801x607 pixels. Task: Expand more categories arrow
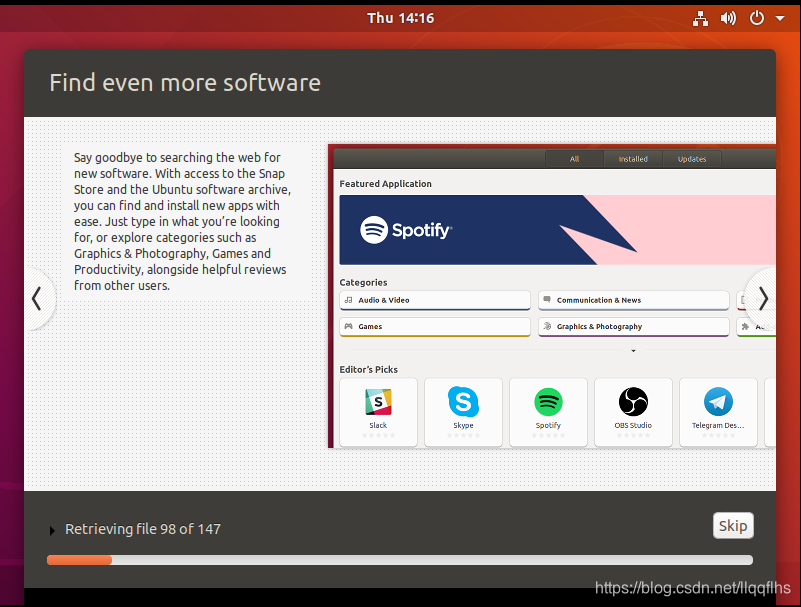click(x=633, y=351)
